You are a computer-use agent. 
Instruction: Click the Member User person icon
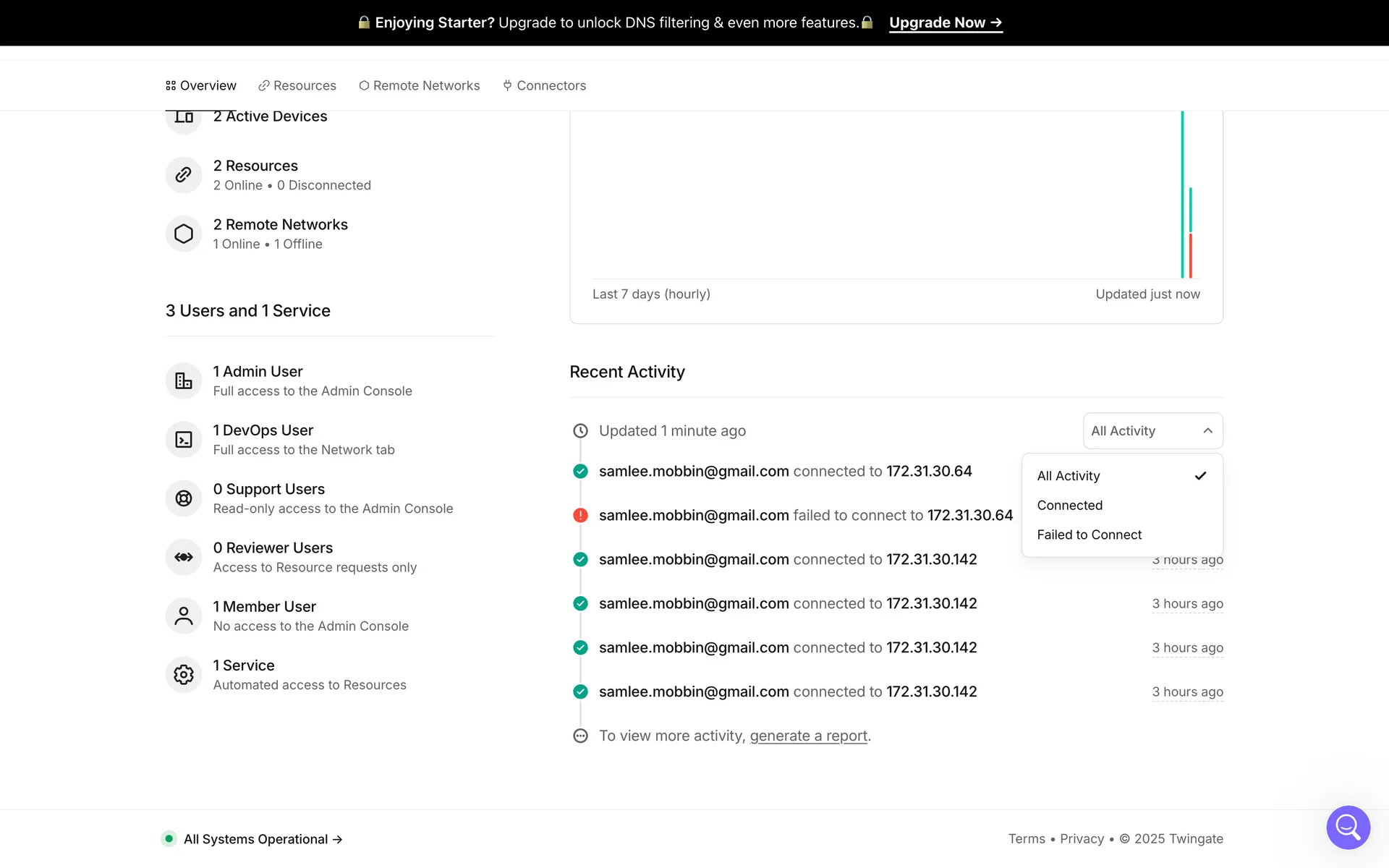point(184,616)
